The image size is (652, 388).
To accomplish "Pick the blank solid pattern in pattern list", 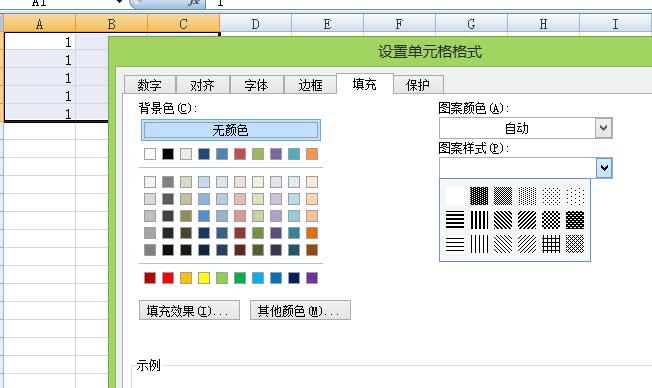I will point(454,196).
